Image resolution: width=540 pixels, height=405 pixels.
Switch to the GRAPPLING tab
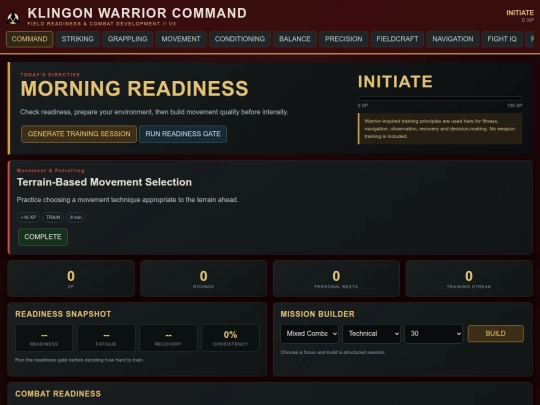point(127,39)
